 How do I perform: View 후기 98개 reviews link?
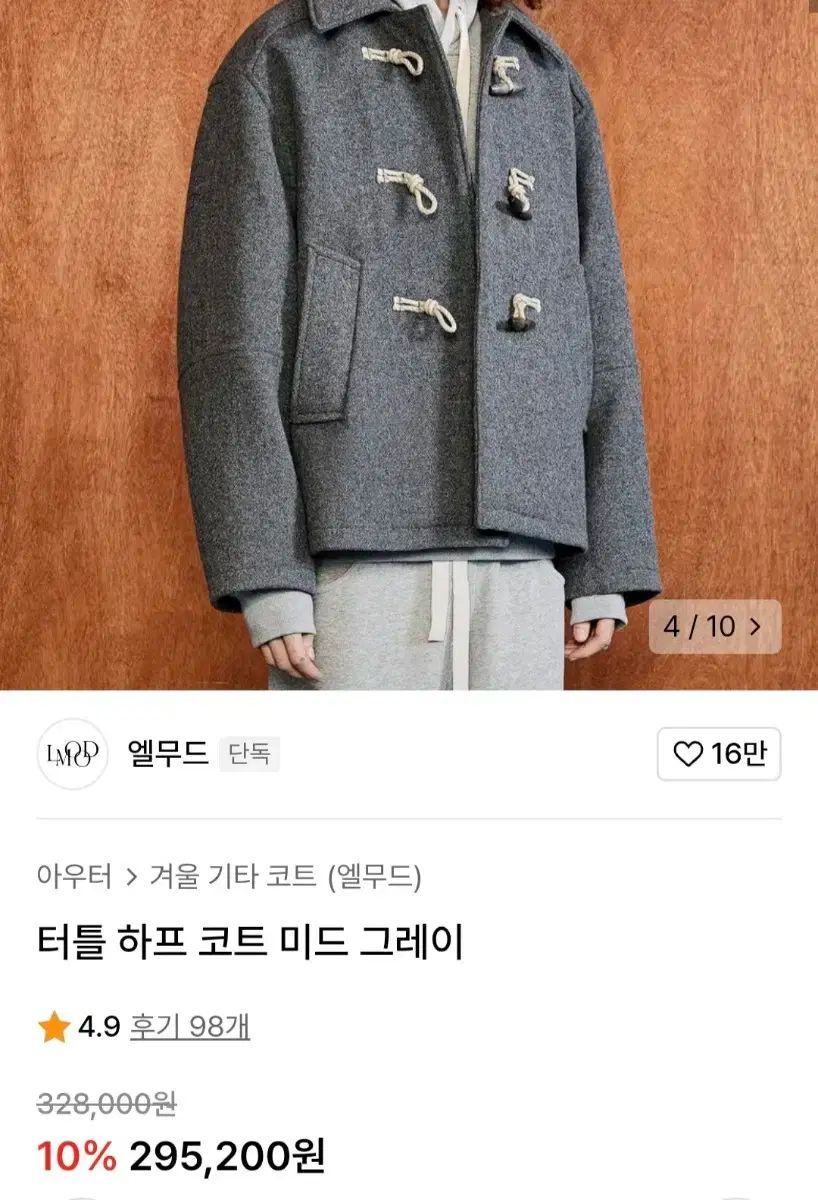(190, 1027)
